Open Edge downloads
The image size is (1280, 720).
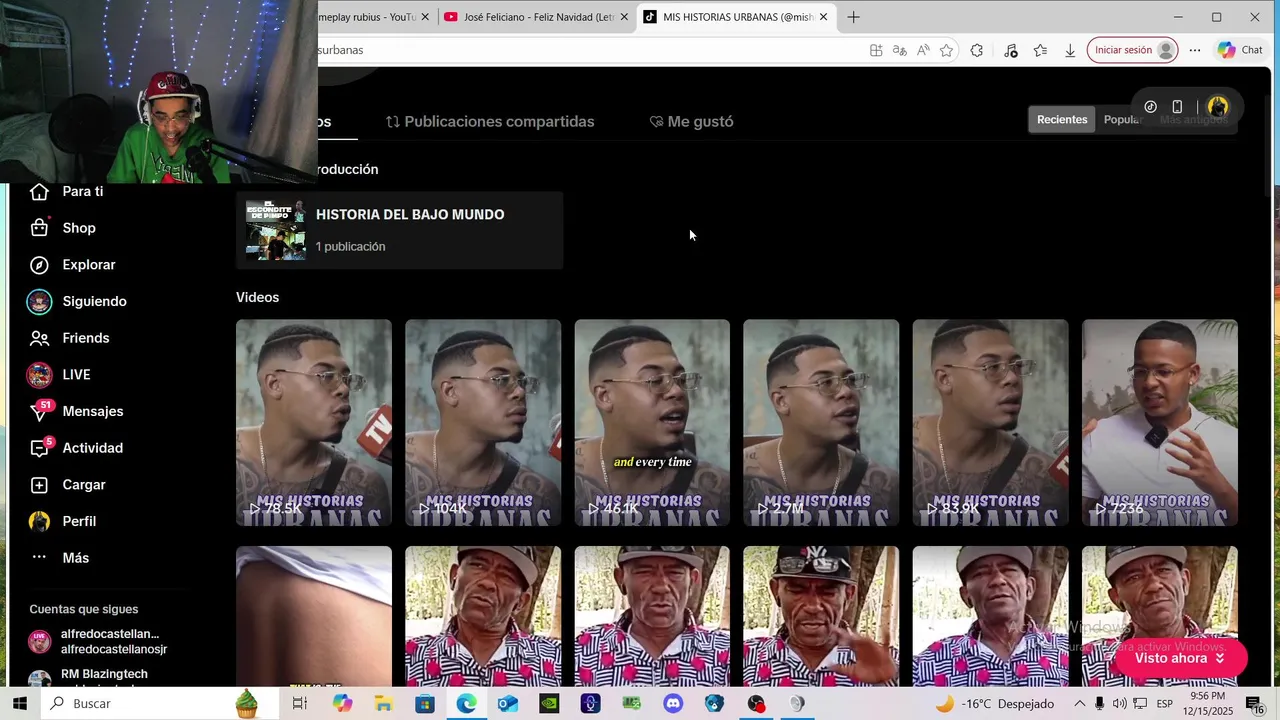(x=1070, y=50)
